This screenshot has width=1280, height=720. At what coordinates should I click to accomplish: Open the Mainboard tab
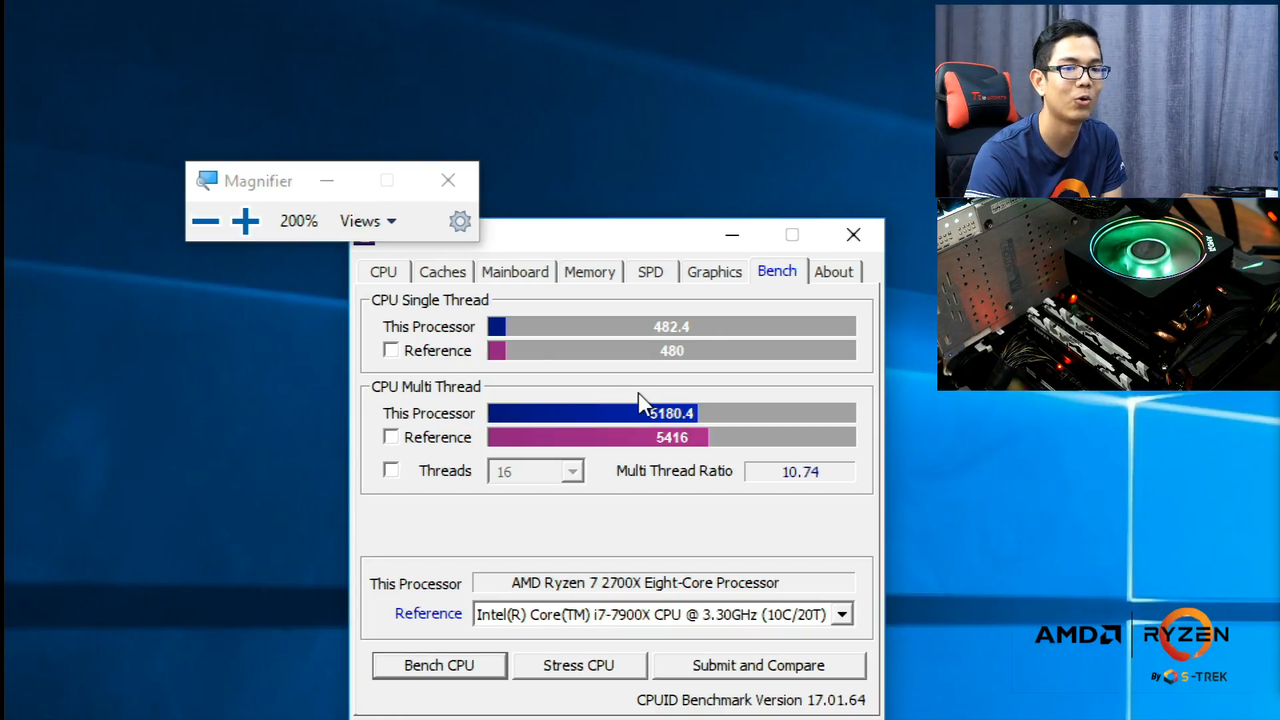pyautogui.click(x=515, y=272)
